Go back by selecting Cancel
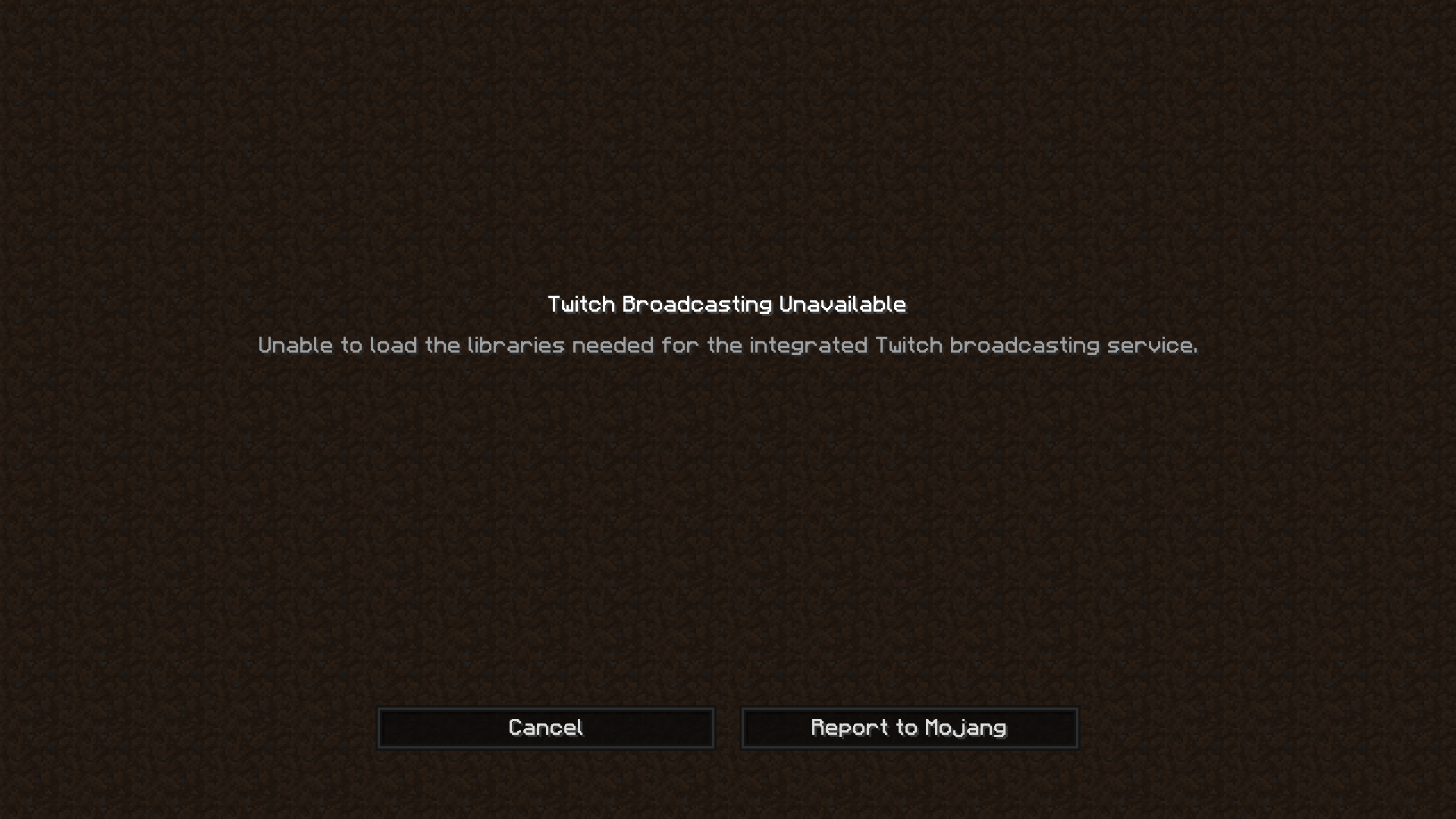This screenshot has height=819, width=1456. click(x=546, y=728)
